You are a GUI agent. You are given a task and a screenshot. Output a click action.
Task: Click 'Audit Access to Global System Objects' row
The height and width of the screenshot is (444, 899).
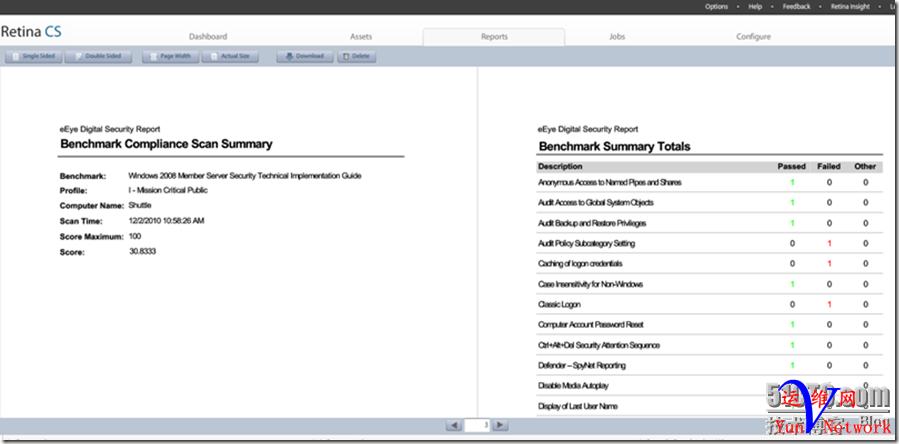(x=710, y=202)
